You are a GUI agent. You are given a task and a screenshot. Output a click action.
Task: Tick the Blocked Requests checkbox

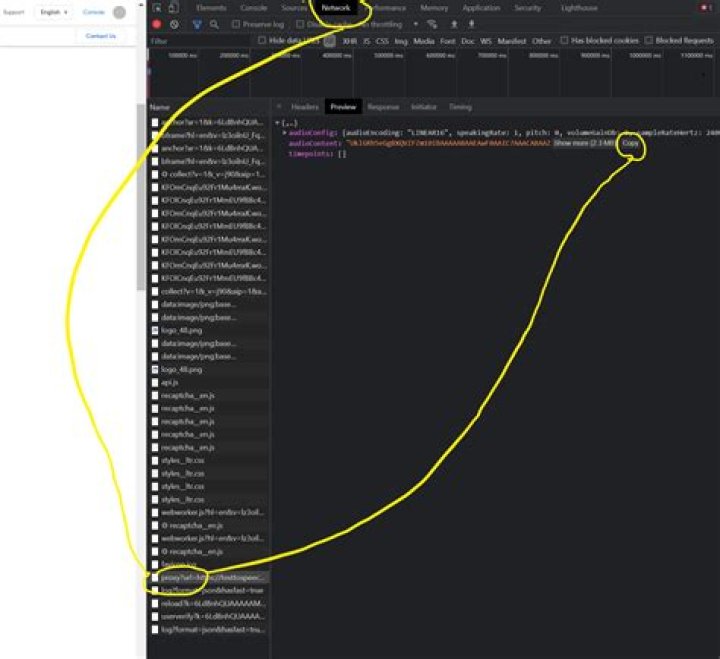[648, 40]
